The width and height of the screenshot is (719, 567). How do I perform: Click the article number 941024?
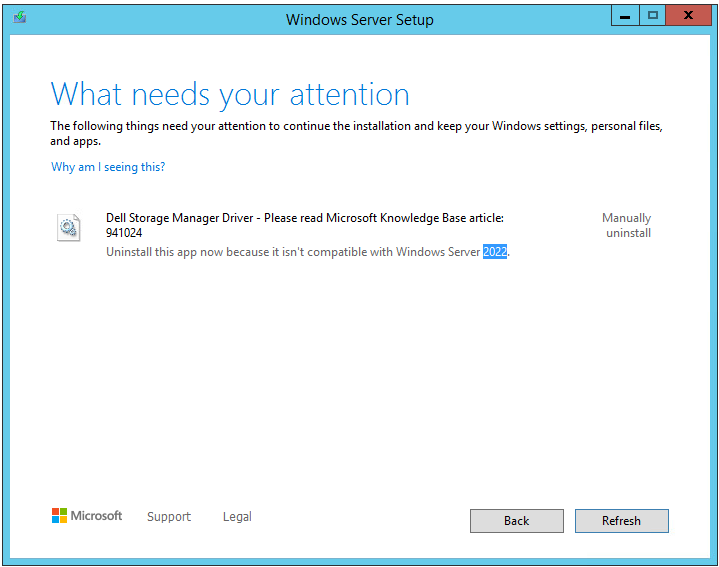click(124, 233)
